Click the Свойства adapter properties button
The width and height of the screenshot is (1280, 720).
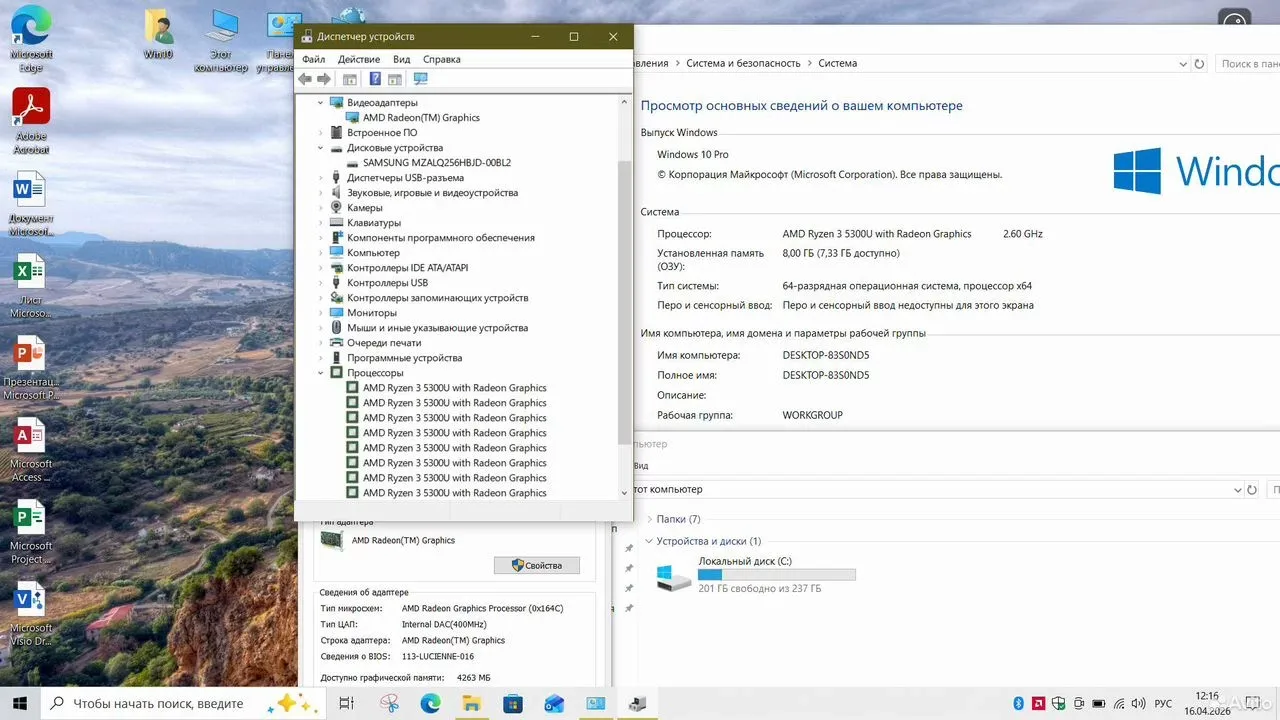pos(536,565)
